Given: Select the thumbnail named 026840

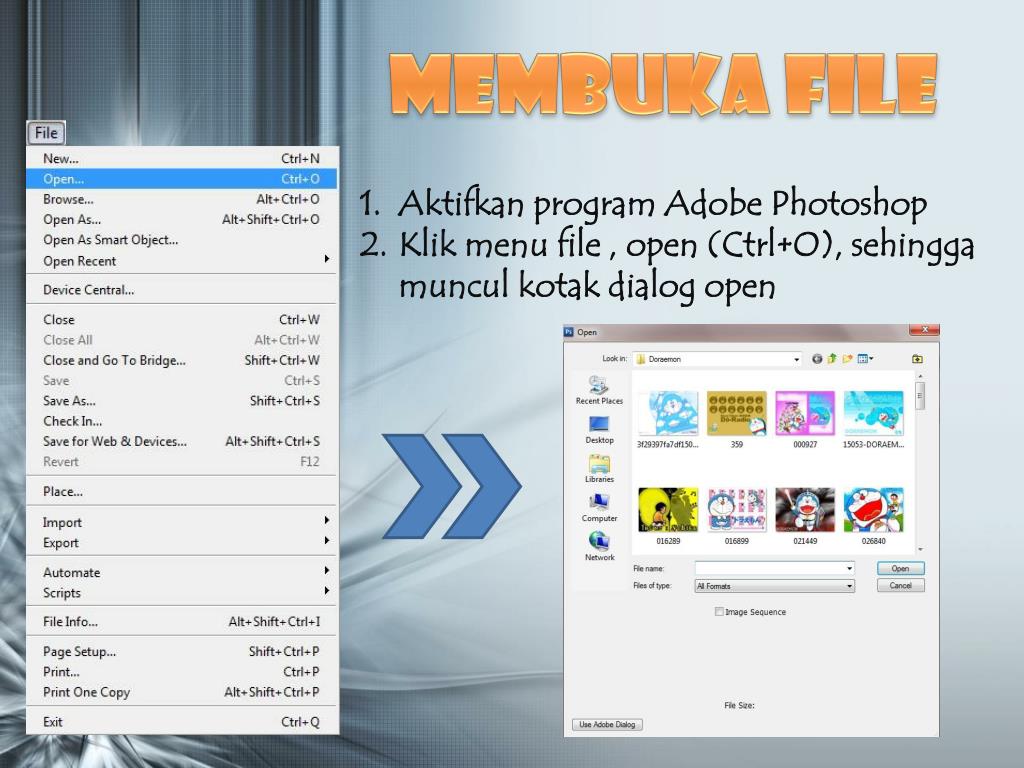Looking at the screenshot, I should [874, 516].
